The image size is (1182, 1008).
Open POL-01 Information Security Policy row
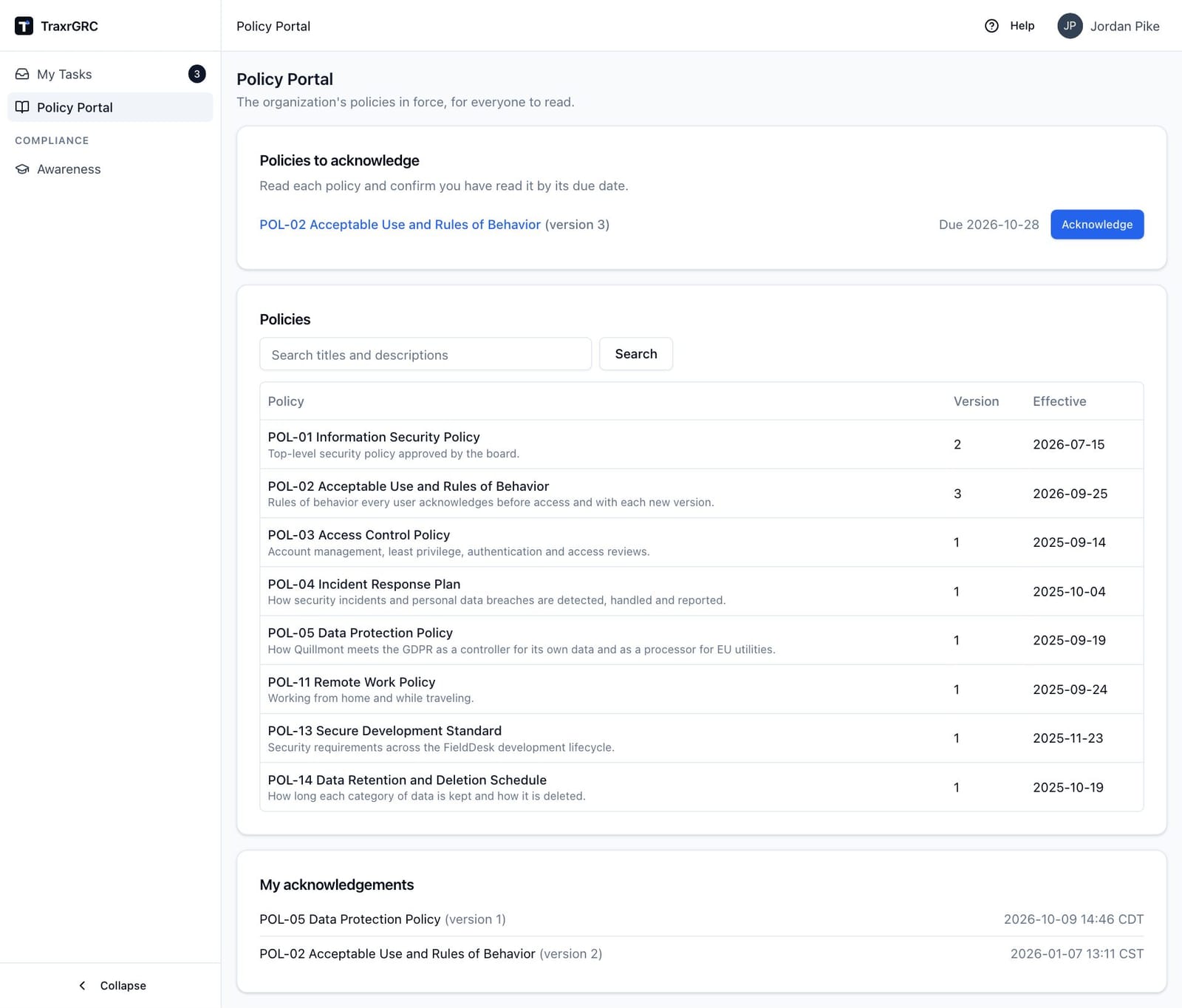[x=701, y=445]
